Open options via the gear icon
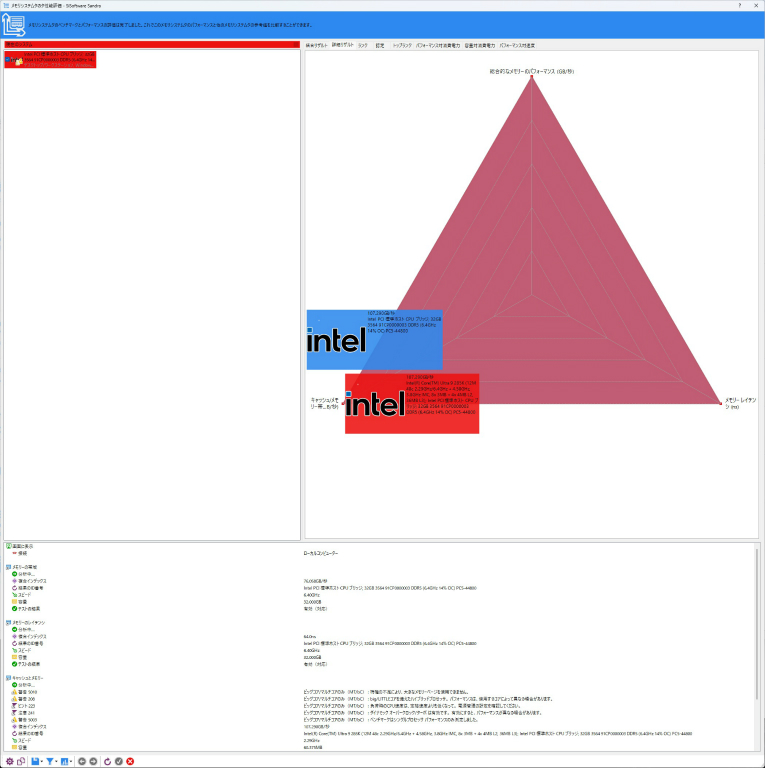Image resolution: width=765 pixels, height=768 pixels. pos(9,761)
